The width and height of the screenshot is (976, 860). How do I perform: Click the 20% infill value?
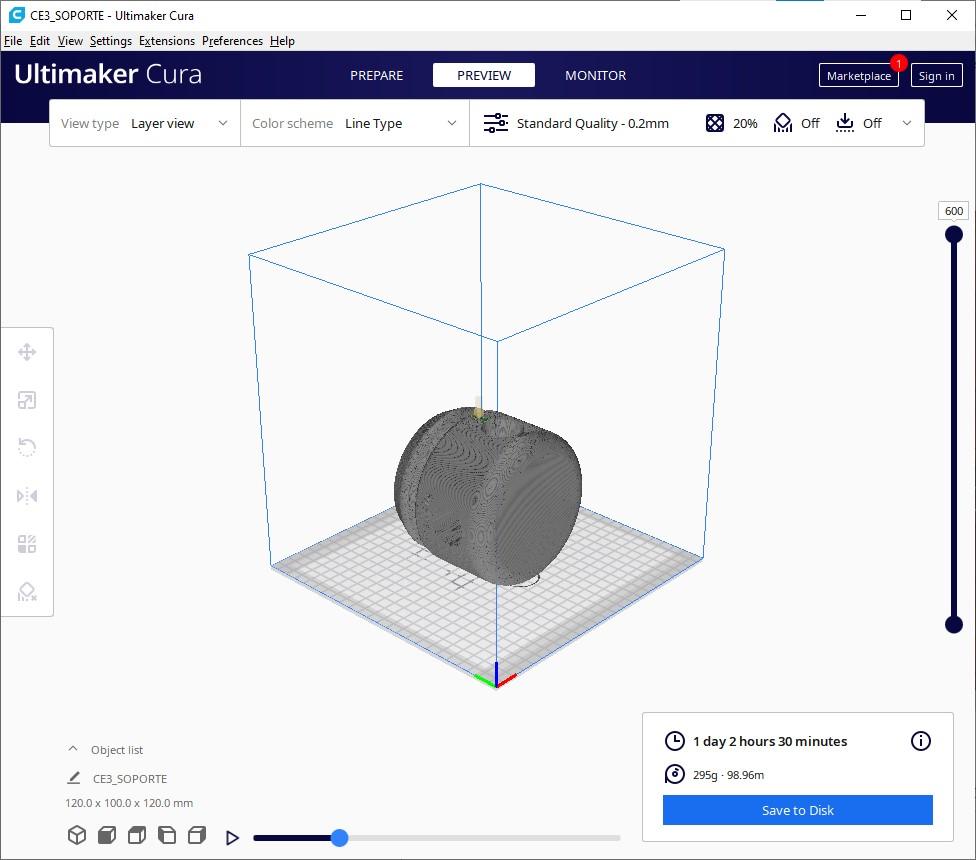pyautogui.click(x=745, y=123)
